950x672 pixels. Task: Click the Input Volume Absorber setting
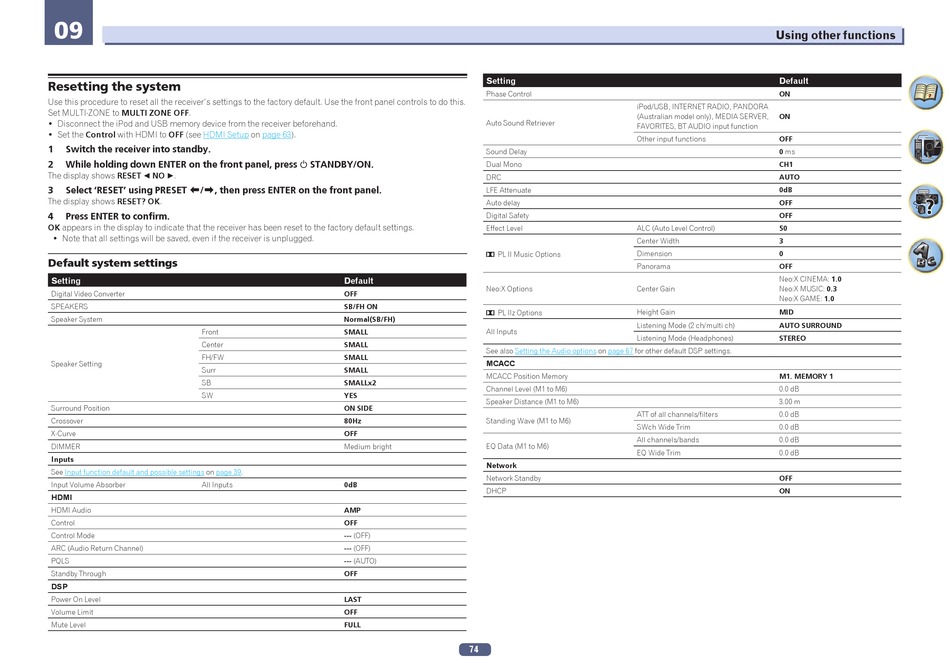88,485
